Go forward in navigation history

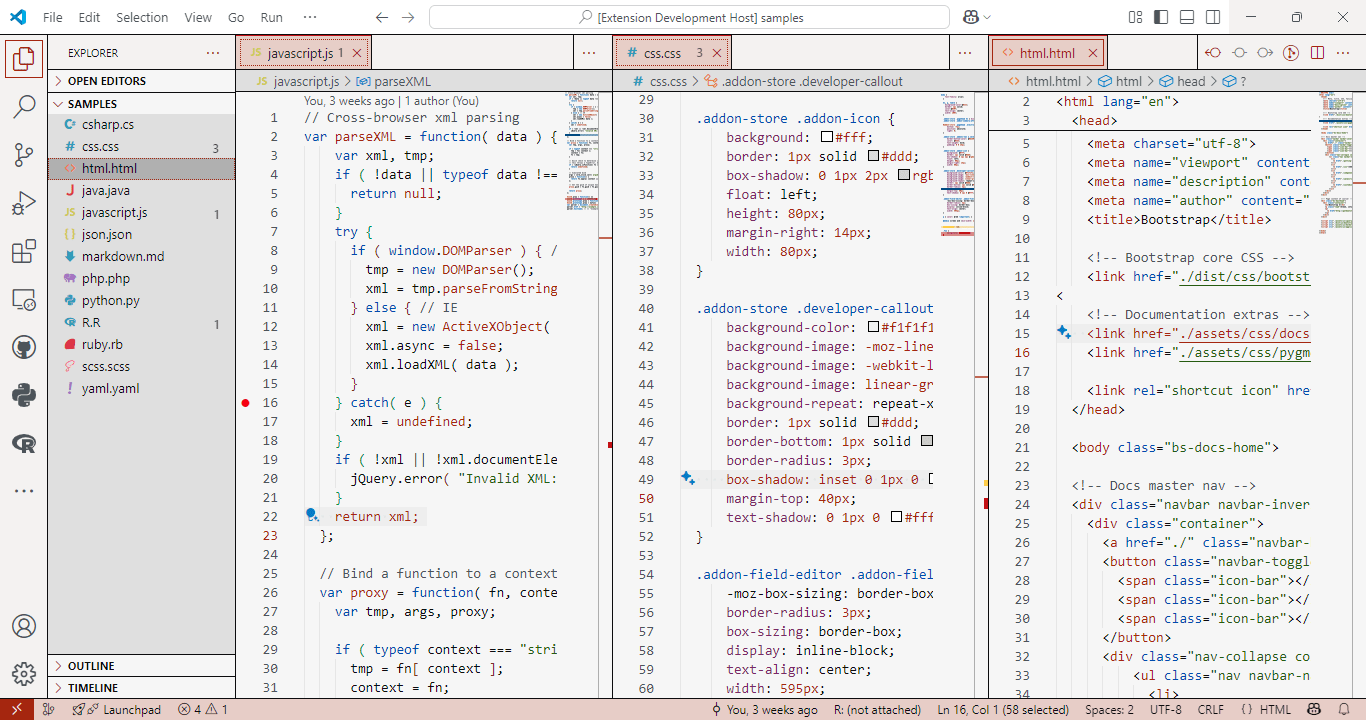click(407, 17)
